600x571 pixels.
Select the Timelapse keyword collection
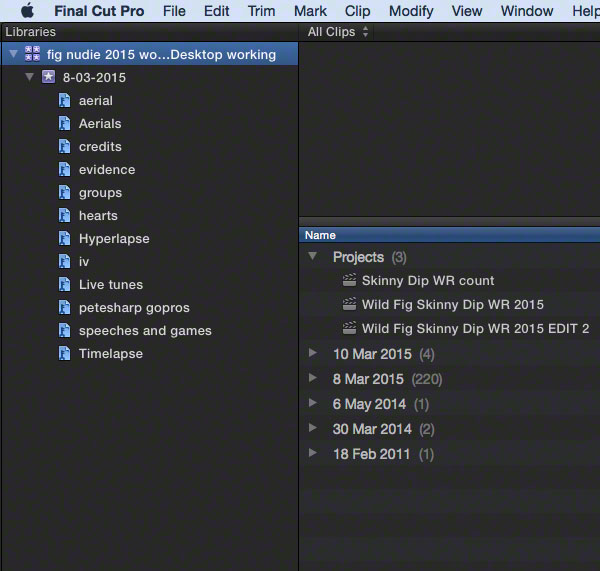tap(111, 354)
